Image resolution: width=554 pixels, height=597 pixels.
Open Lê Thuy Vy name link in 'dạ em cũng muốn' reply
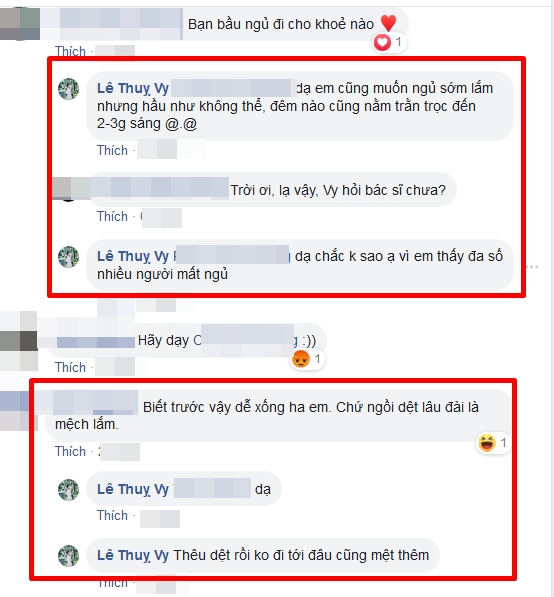tap(133, 88)
